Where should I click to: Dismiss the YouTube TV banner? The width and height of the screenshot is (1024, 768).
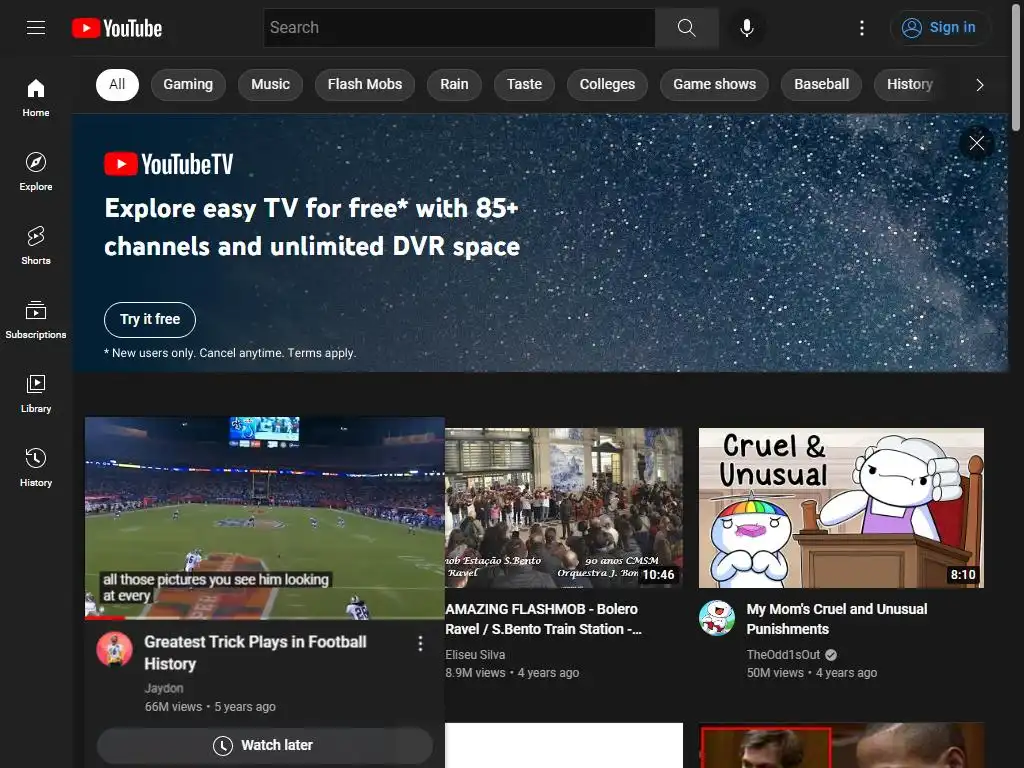(976, 143)
